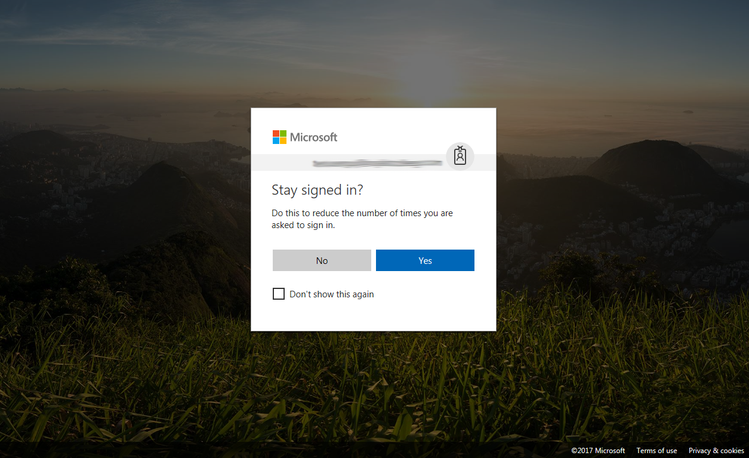
Task: Check the "Don't show this again" checkbox
Action: [x=278, y=294]
